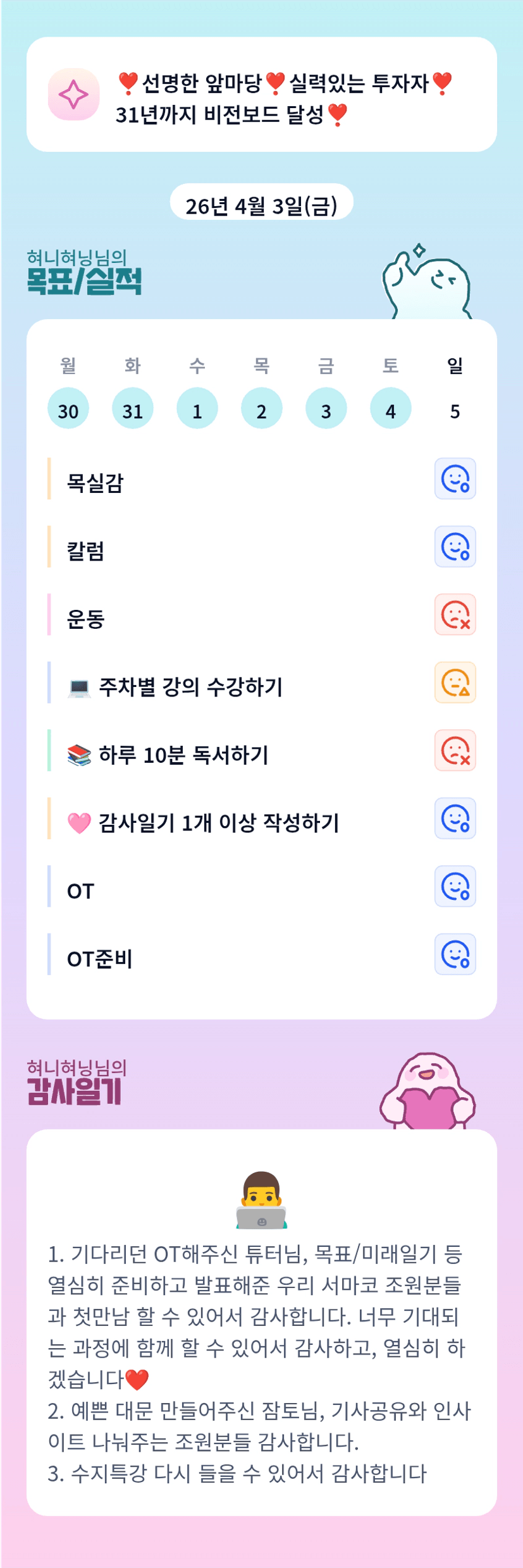Screen dimensions: 523x1568
Task: Click the 운동 red frown status icon
Action: (x=455, y=615)
